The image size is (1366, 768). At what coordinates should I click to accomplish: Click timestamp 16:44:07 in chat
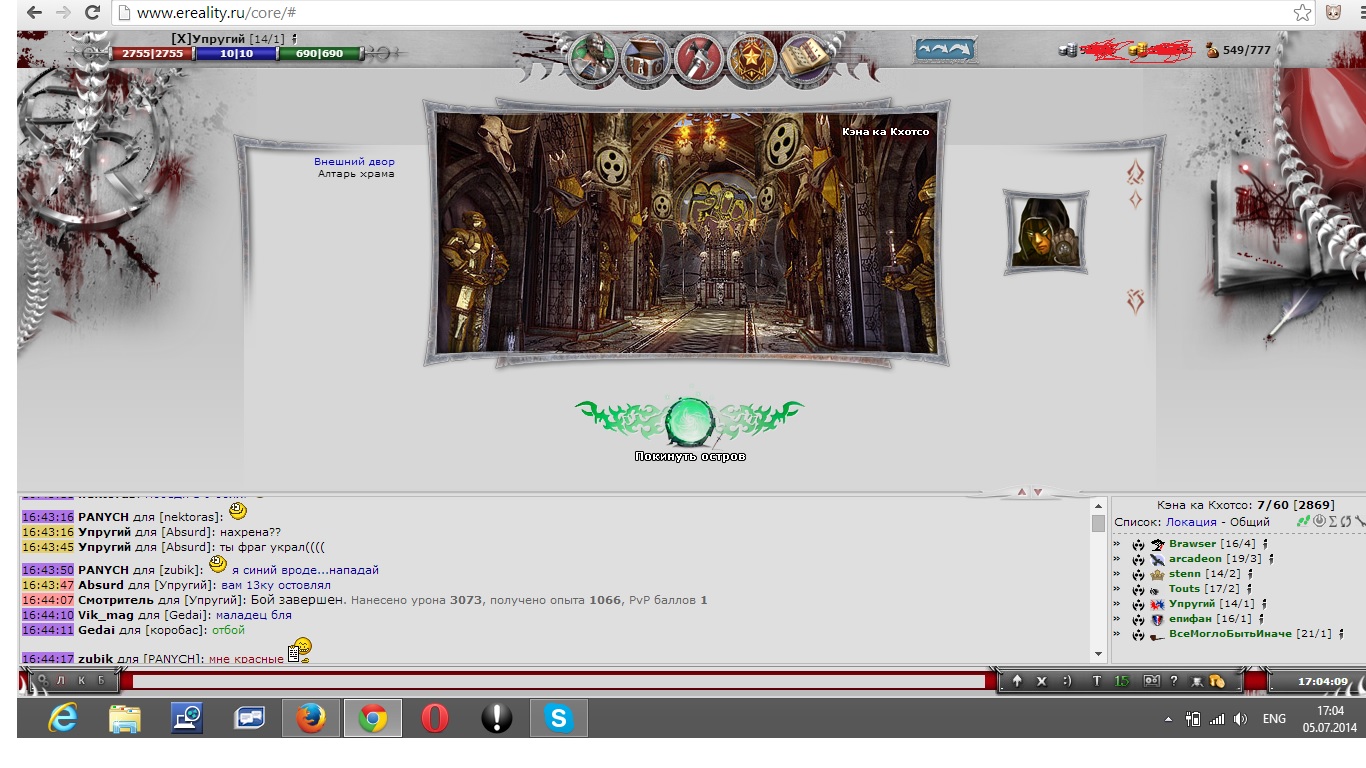pos(48,600)
